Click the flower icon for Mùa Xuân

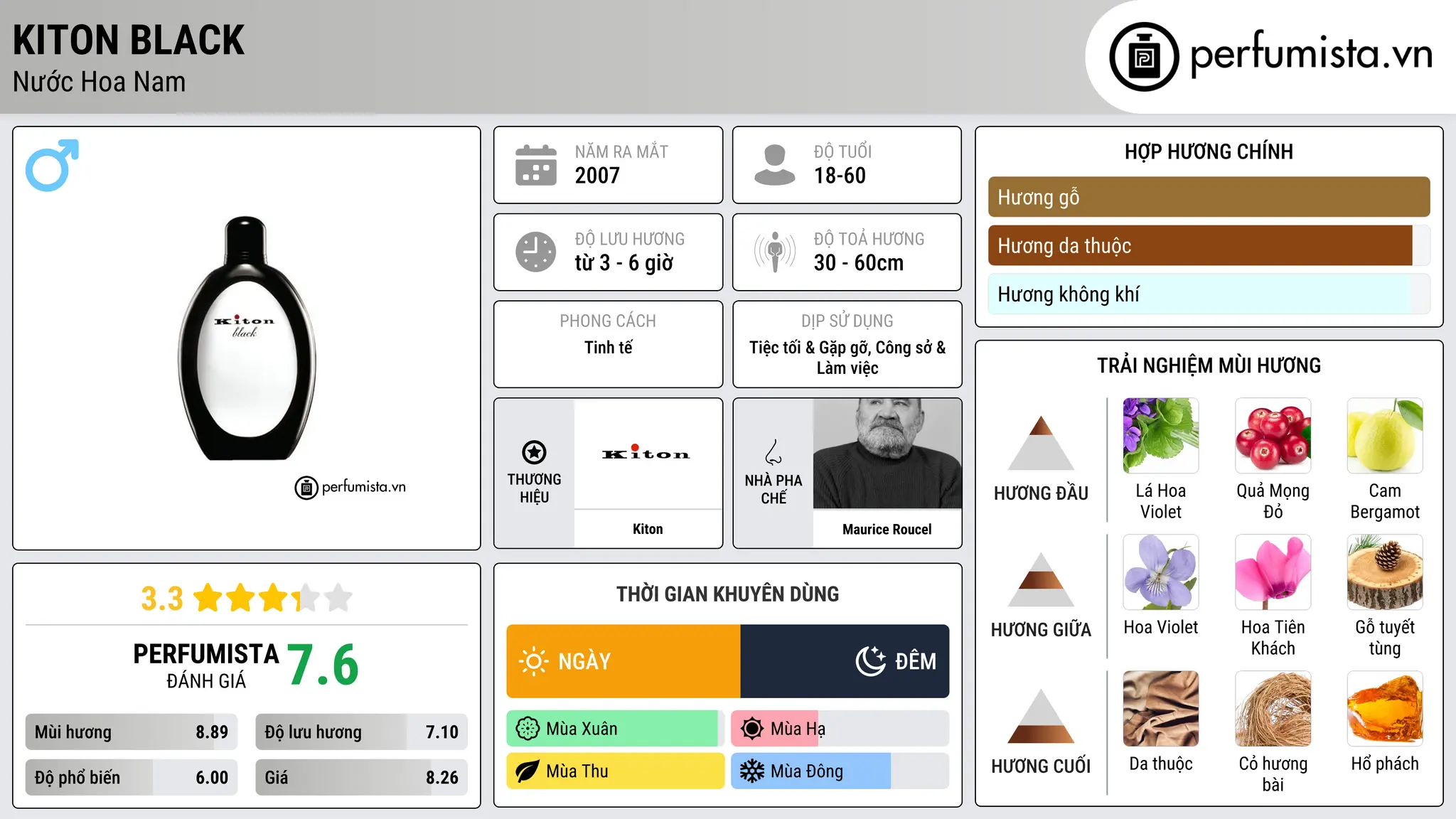click(x=528, y=729)
